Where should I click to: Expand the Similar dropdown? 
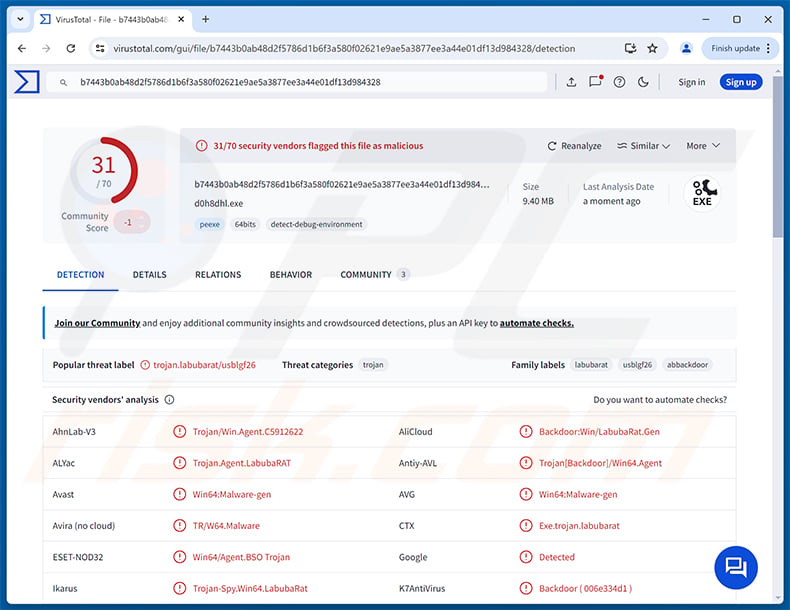pyautogui.click(x=643, y=146)
